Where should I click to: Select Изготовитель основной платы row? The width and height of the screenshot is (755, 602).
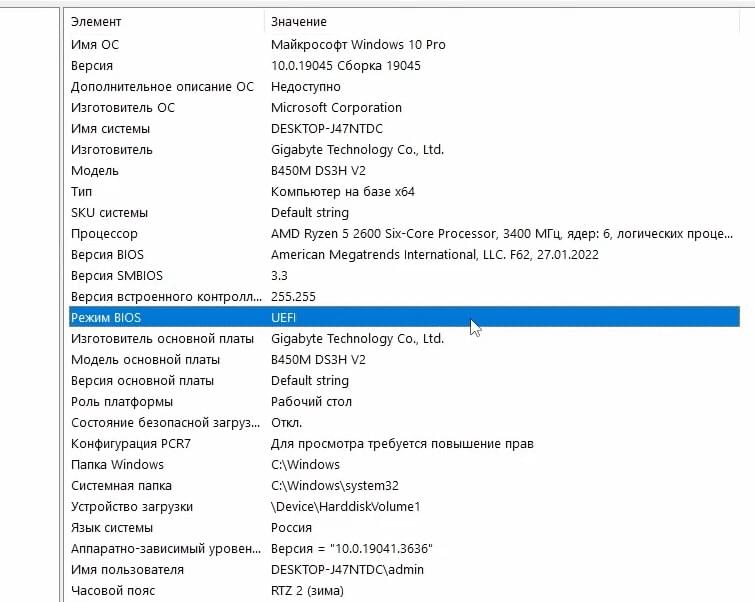click(404, 339)
